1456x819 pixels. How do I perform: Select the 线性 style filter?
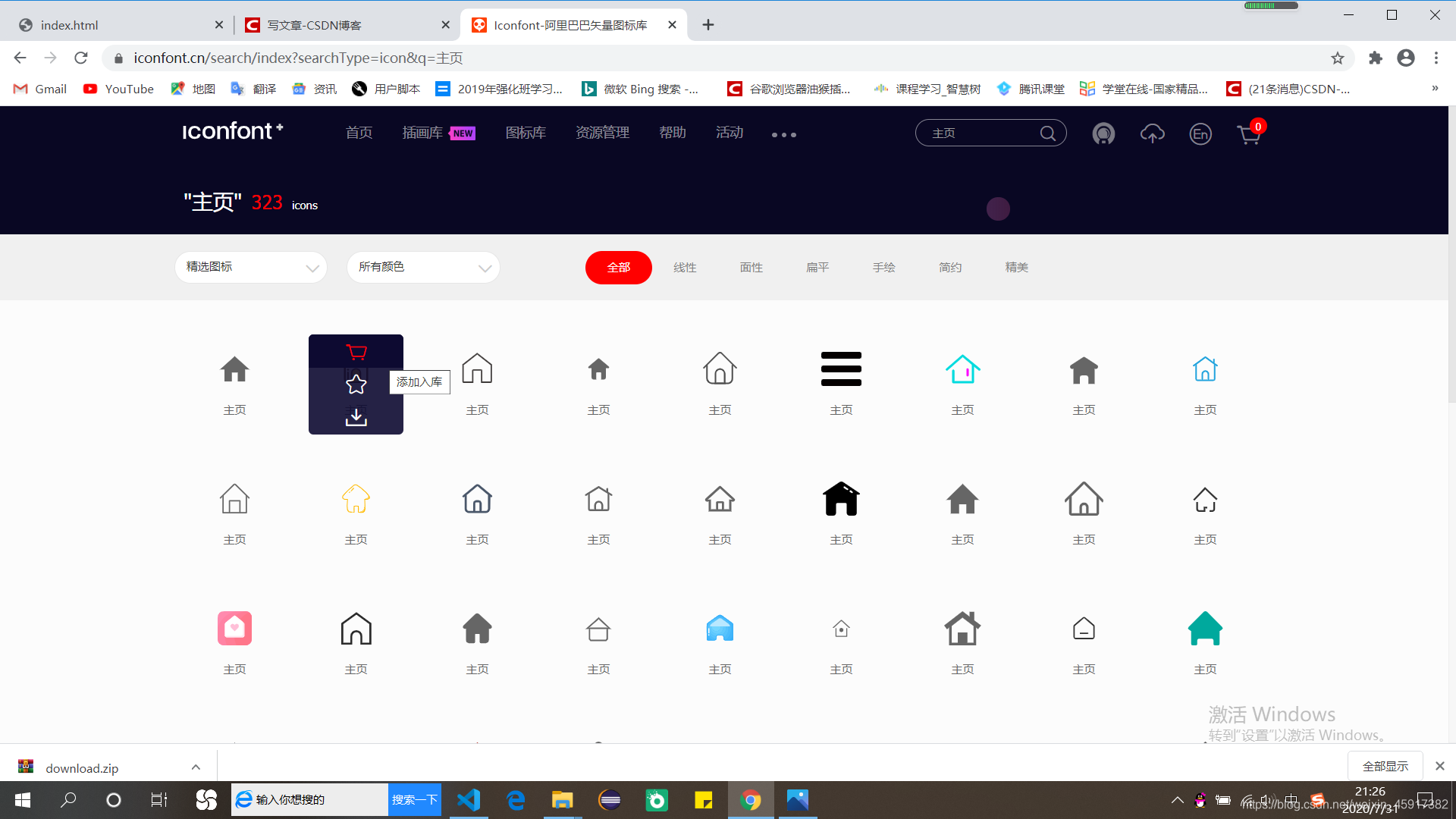(685, 268)
